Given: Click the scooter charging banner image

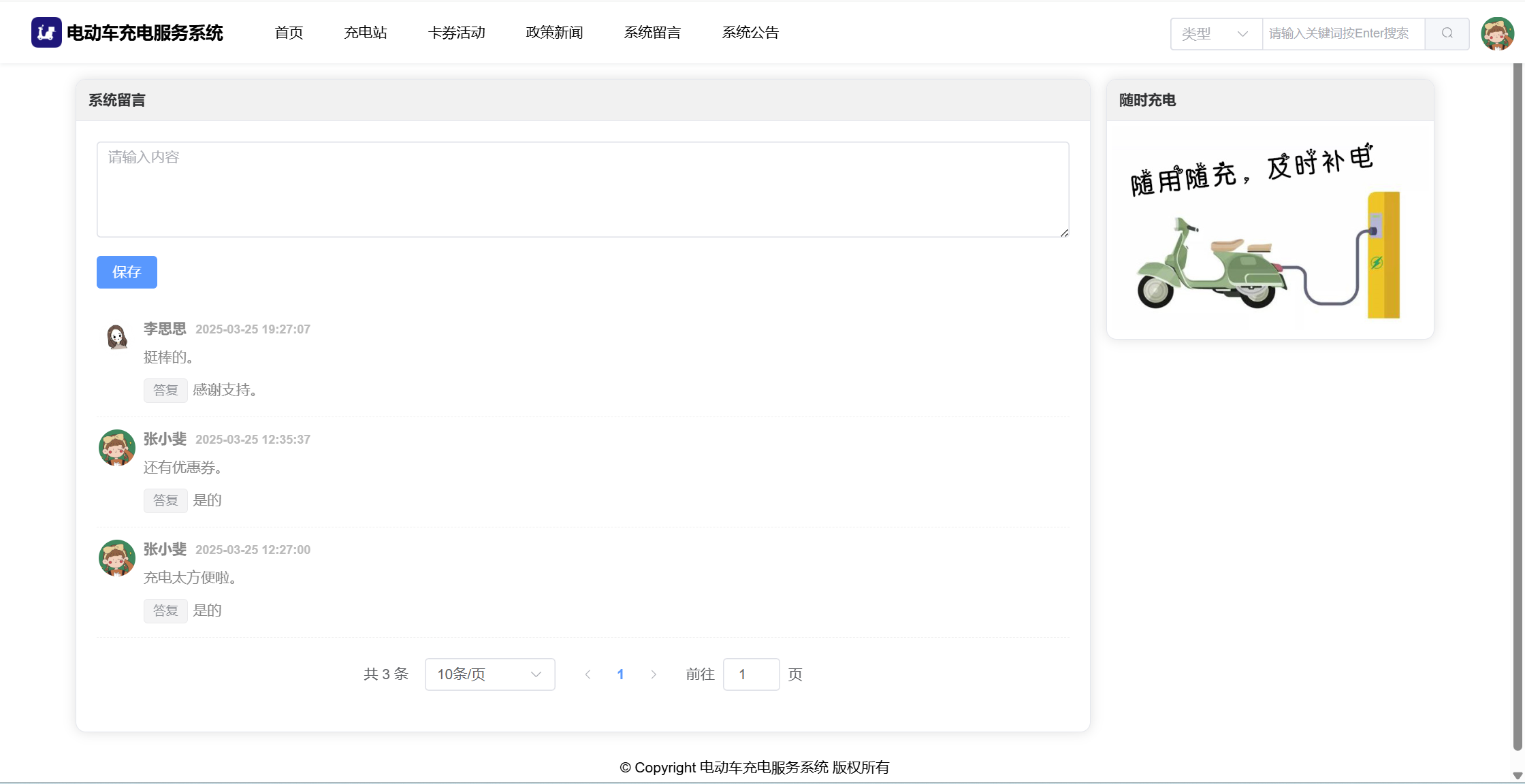Looking at the screenshot, I should point(1270,231).
